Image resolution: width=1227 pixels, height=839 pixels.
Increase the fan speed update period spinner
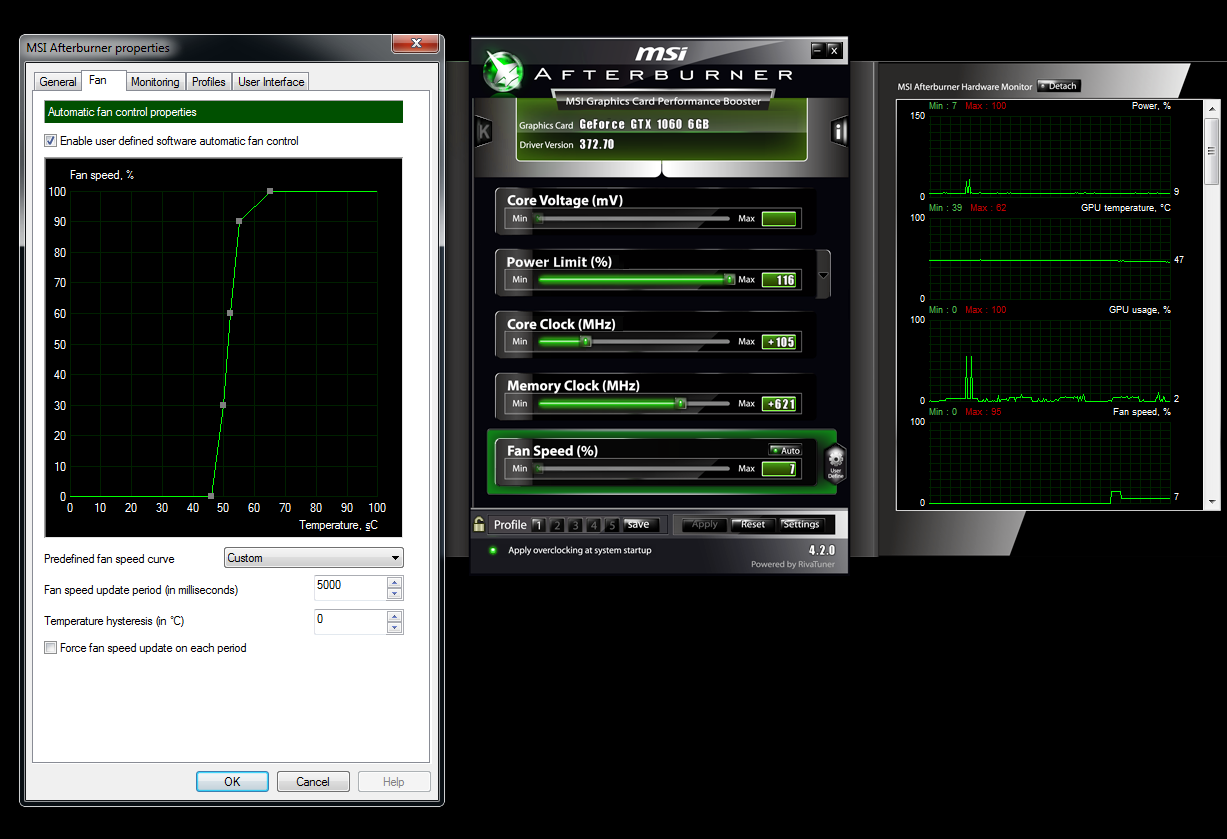coord(394,582)
